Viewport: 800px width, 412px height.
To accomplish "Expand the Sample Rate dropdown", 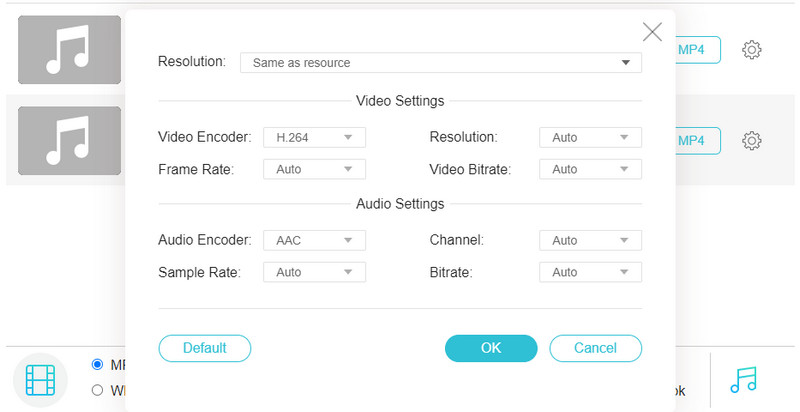I will pos(314,272).
